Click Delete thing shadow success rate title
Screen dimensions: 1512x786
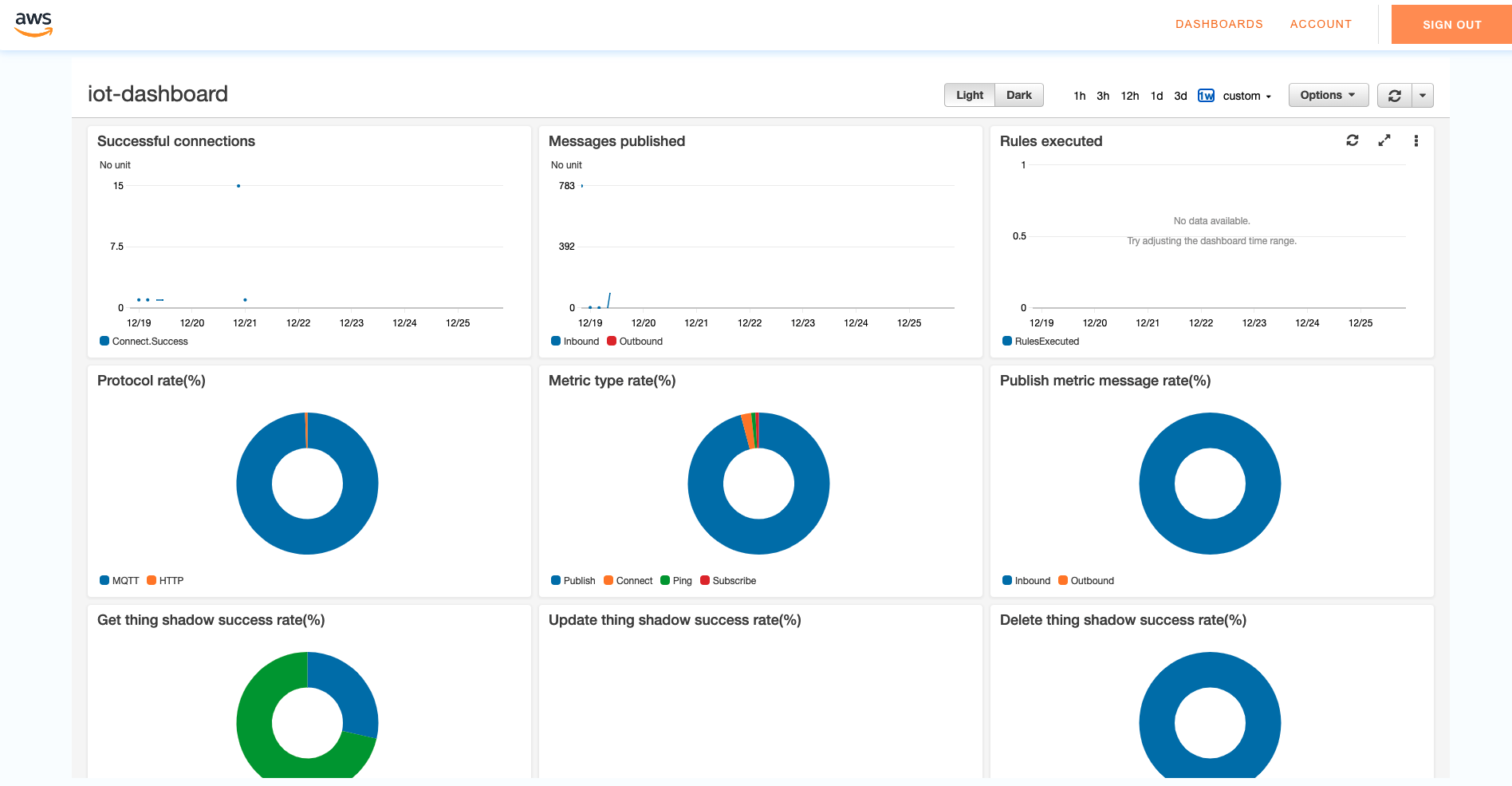pos(1123,620)
